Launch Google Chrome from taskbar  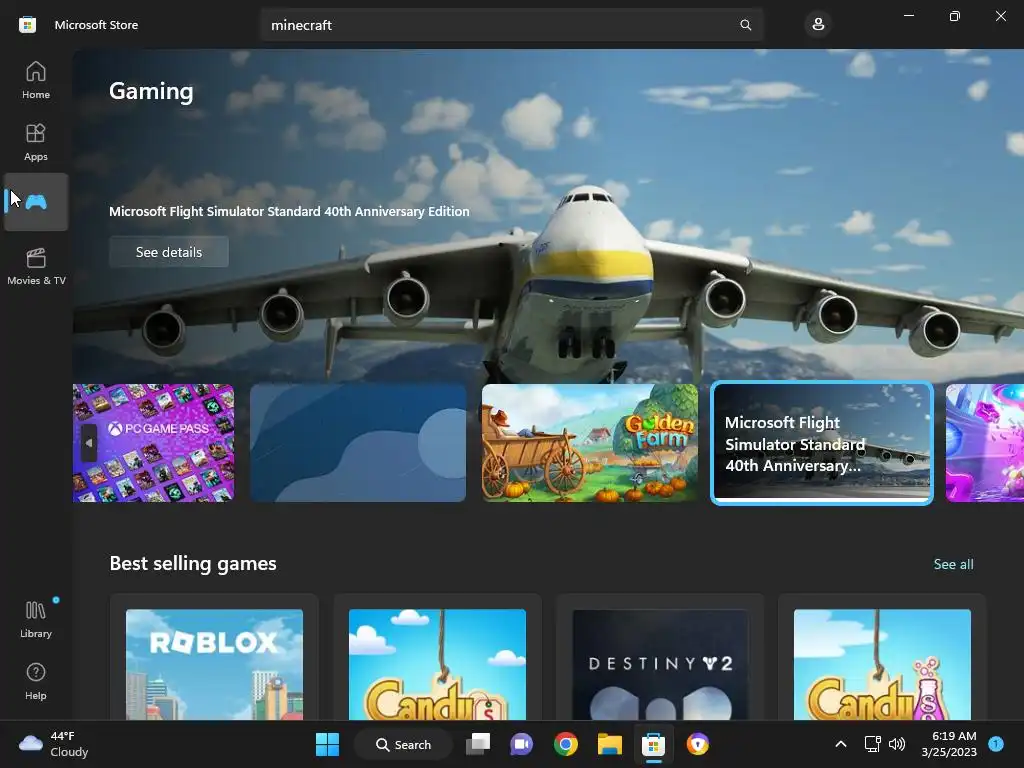pyautogui.click(x=566, y=744)
